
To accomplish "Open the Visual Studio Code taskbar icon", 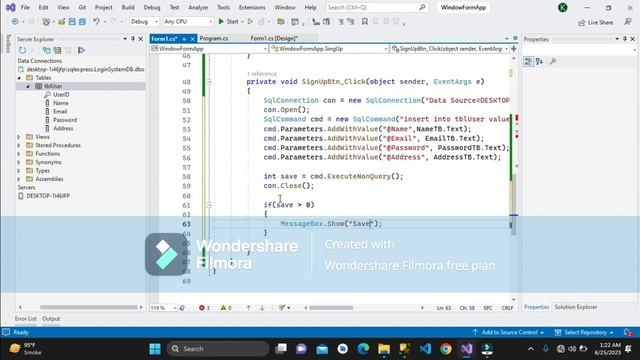I will point(425,349).
